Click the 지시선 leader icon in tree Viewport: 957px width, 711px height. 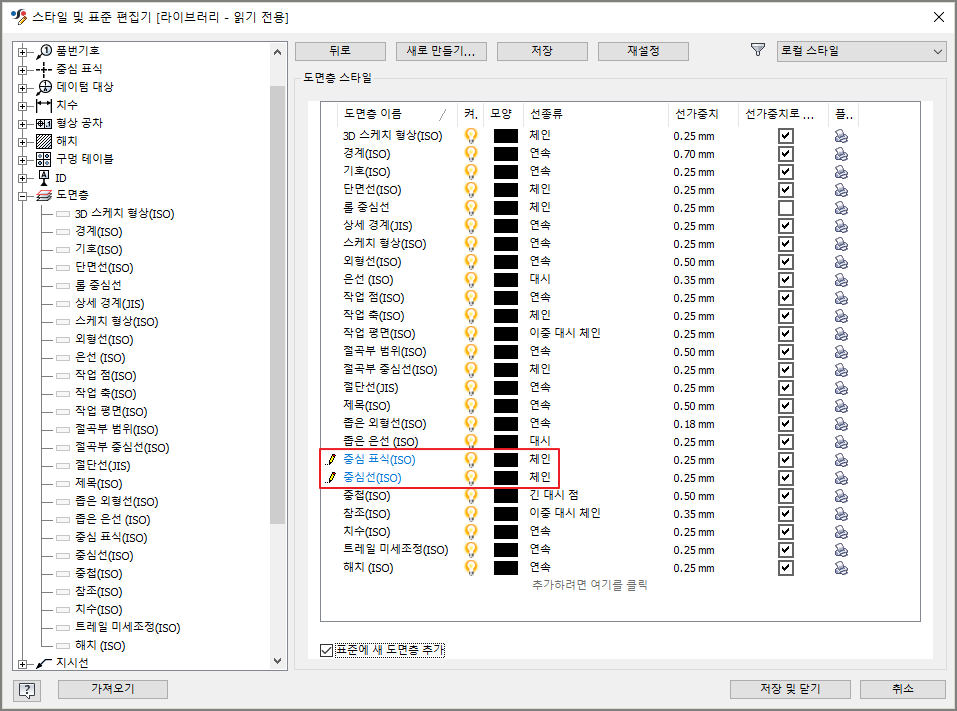(44, 663)
